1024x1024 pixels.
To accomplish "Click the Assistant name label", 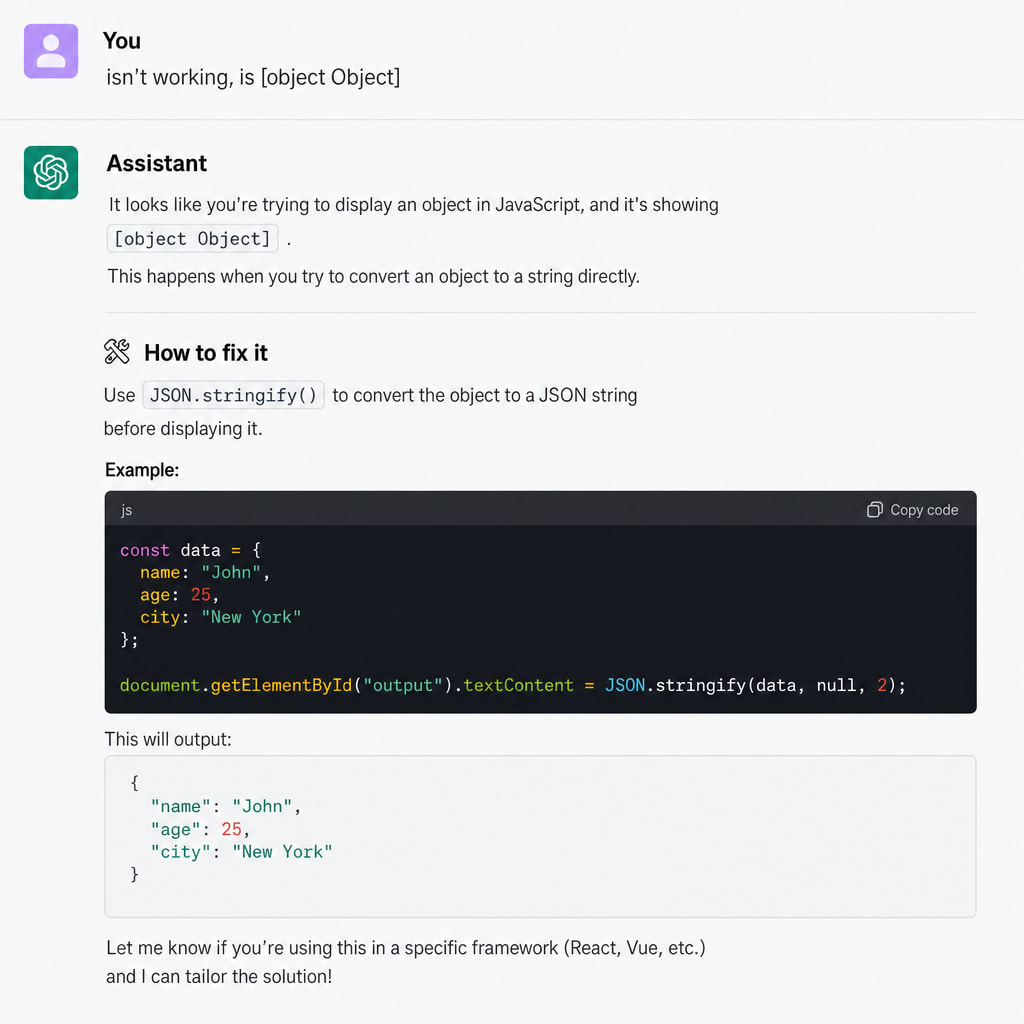I will click(157, 163).
